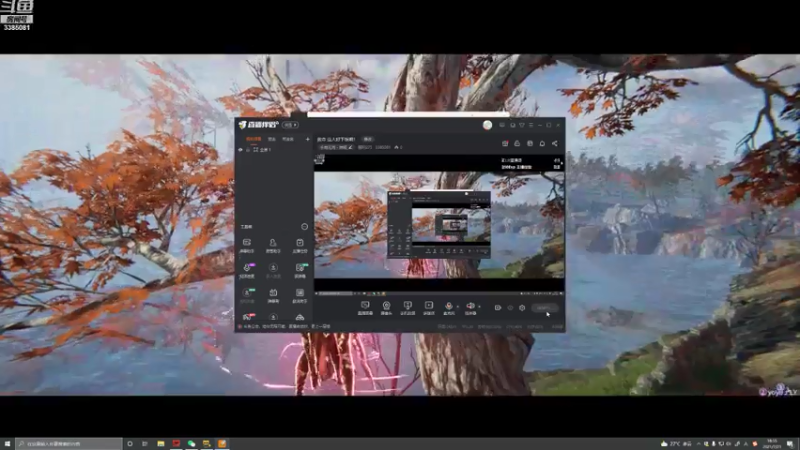This screenshot has width=800, height=450.
Task: Open the person-shaped toolbox tool
Action: coord(273,245)
